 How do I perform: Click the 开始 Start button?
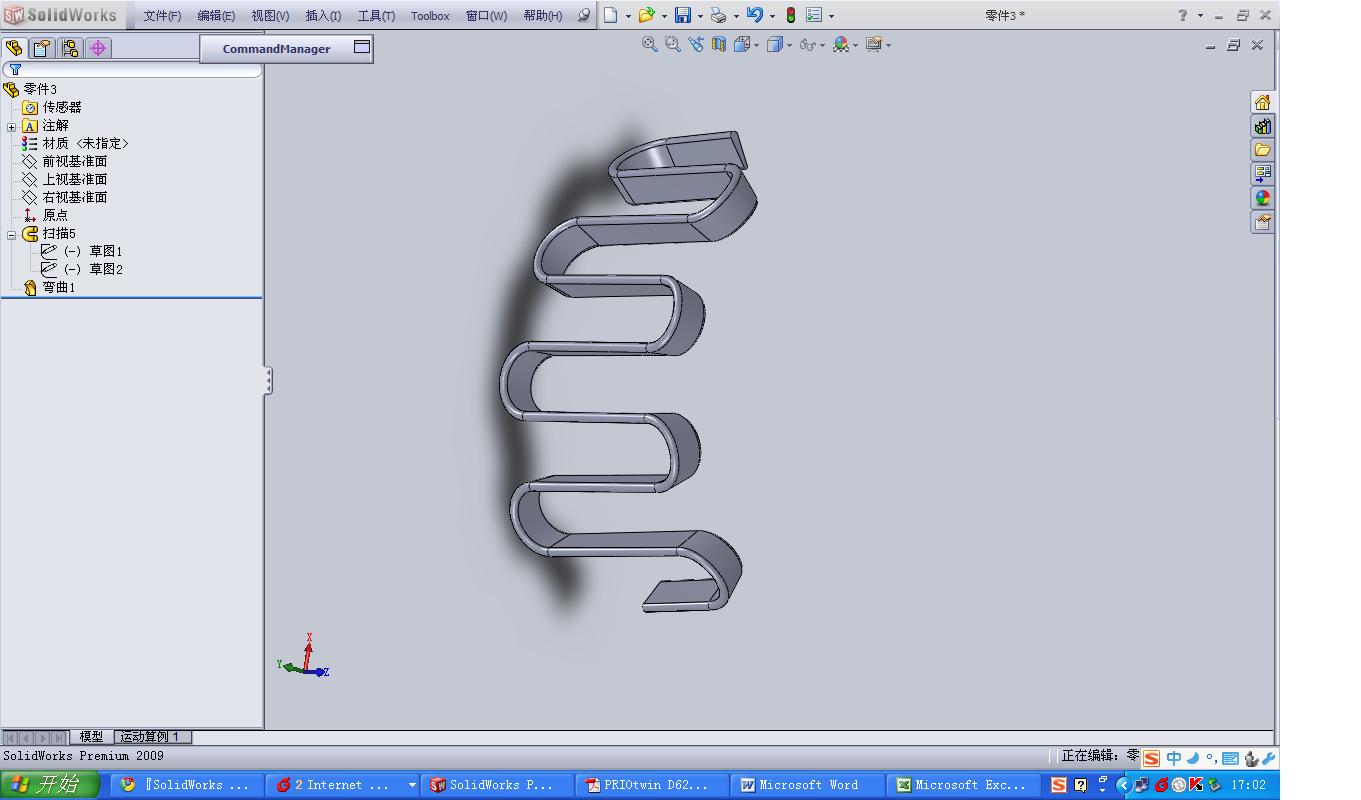point(50,785)
